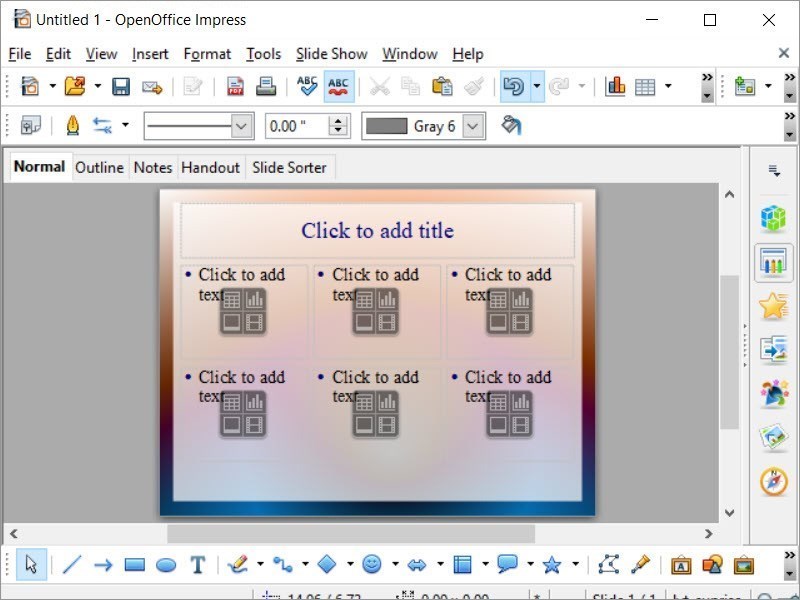Open the line style combo box
This screenshot has width=800, height=600.
(x=197, y=125)
